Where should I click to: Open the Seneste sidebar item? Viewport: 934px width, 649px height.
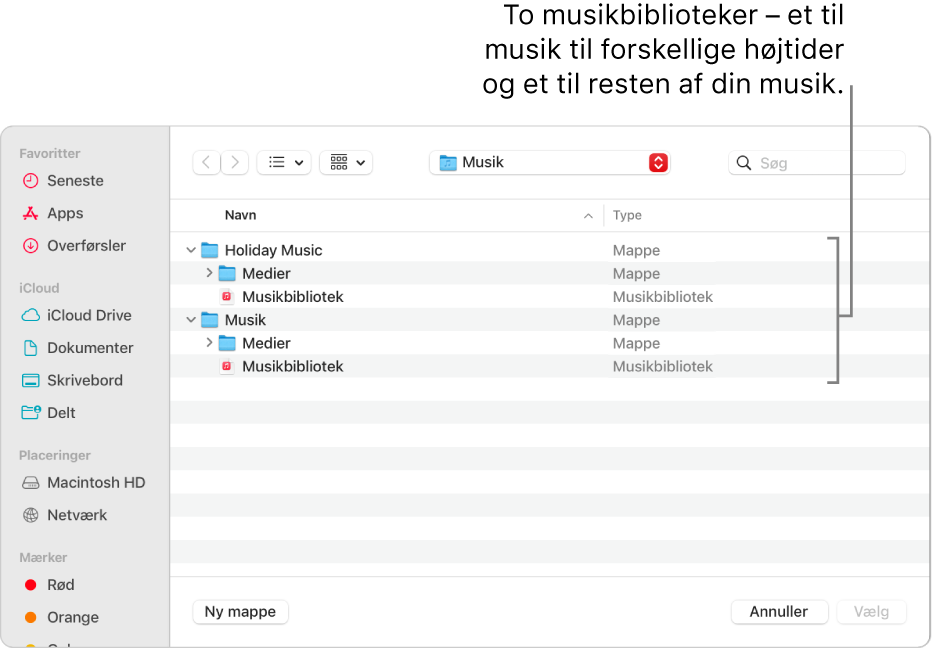coord(76,180)
